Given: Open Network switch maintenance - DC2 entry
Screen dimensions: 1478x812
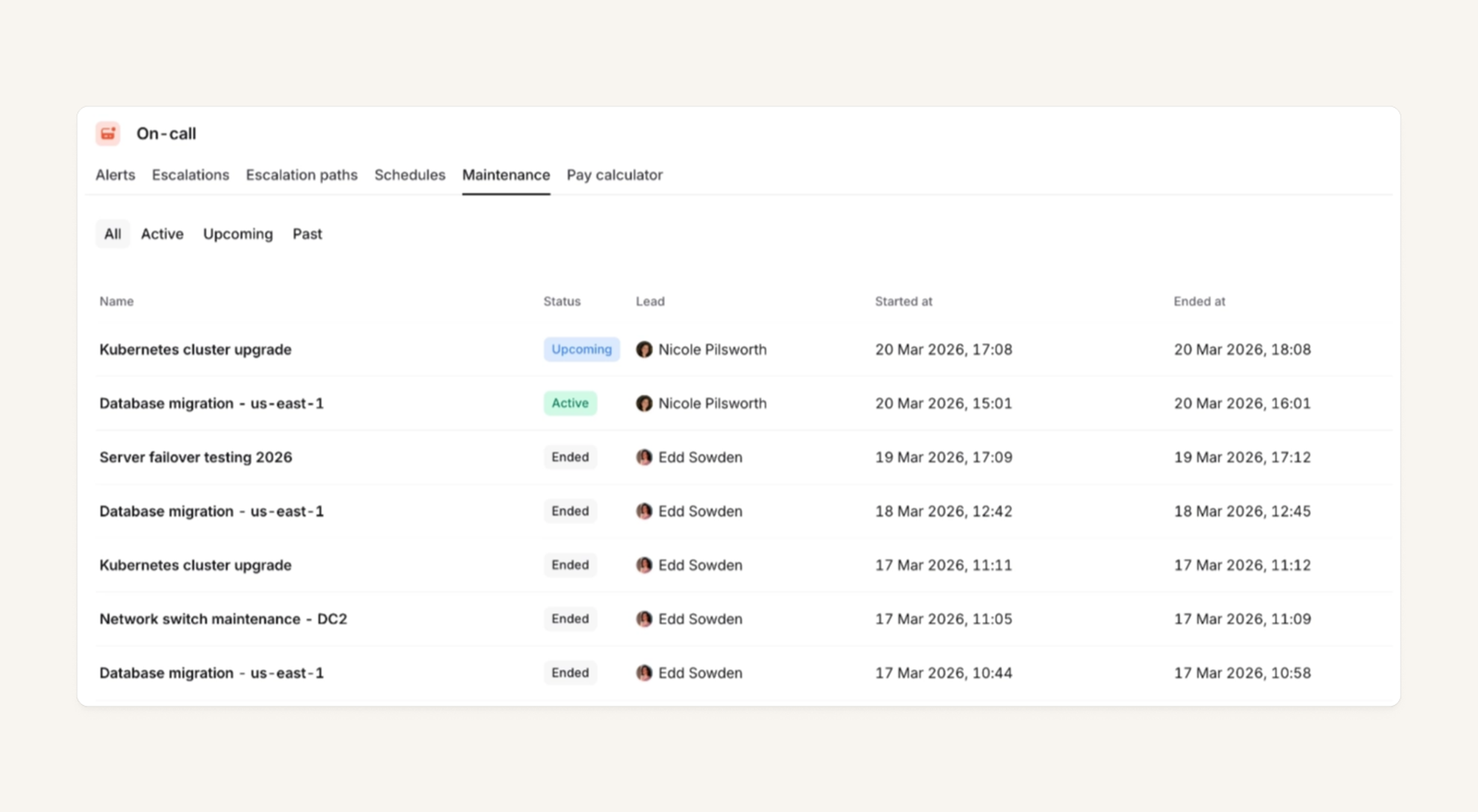Looking at the screenshot, I should tap(223, 619).
